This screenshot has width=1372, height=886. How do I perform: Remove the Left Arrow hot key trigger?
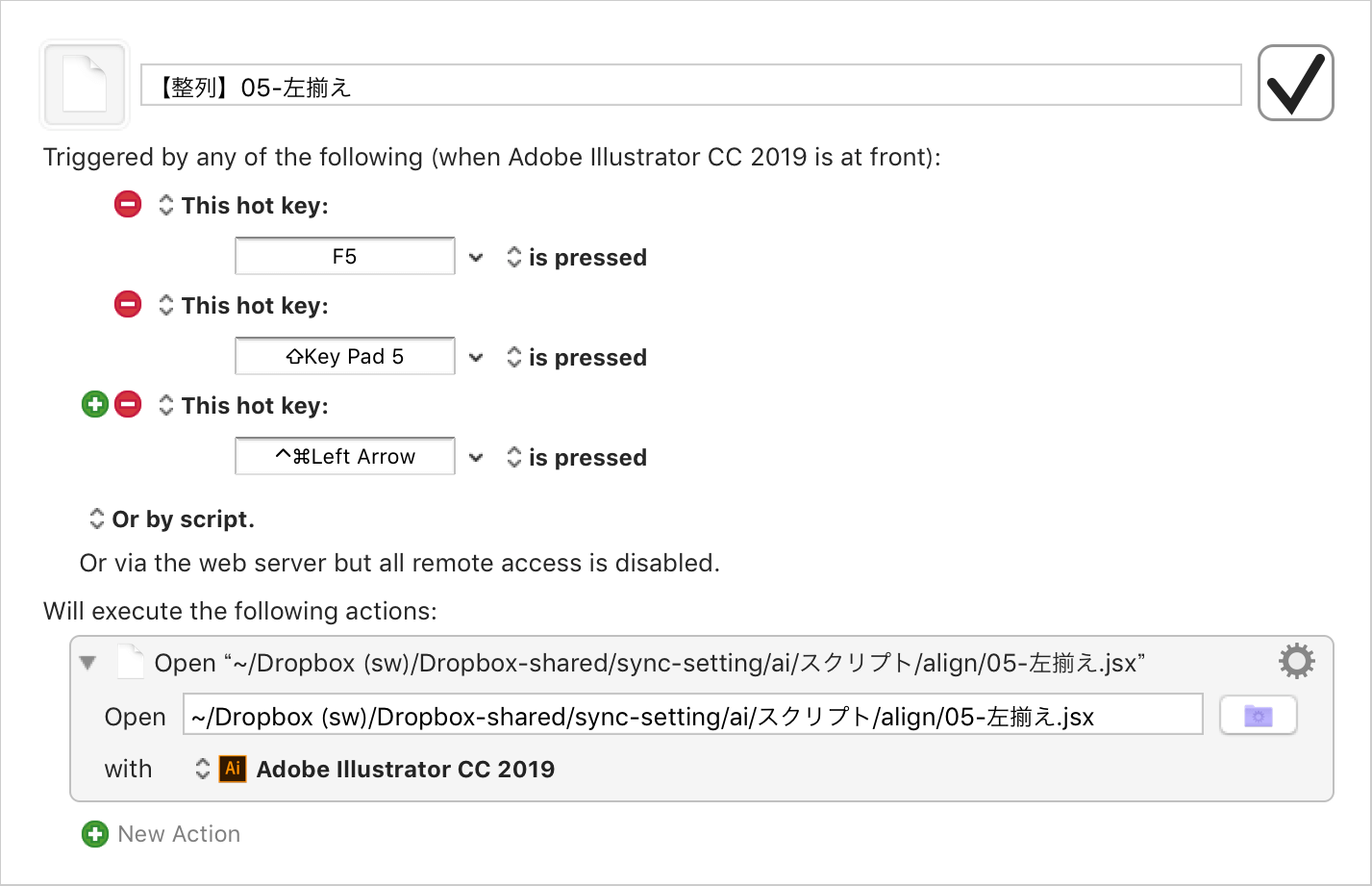click(128, 404)
